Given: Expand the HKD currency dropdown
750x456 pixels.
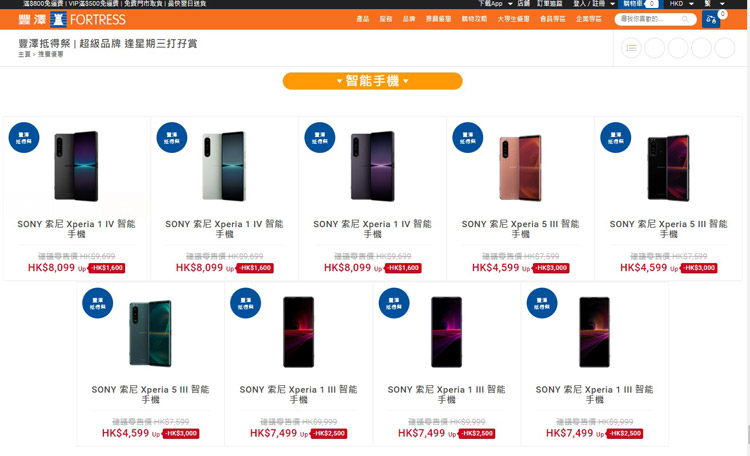Looking at the screenshot, I should tap(682, 3).
